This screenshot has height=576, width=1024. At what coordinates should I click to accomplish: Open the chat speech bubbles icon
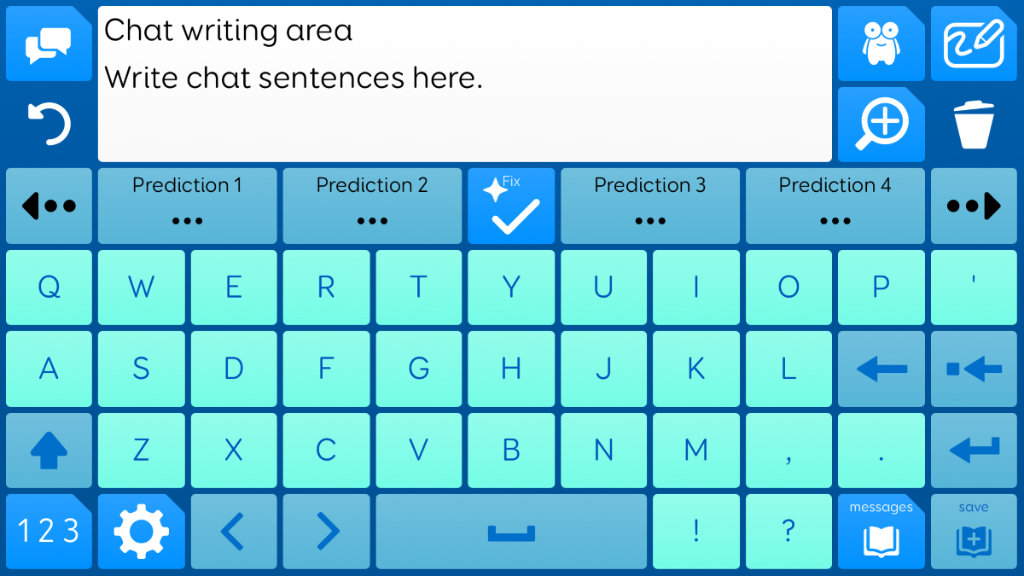(48, 44)
